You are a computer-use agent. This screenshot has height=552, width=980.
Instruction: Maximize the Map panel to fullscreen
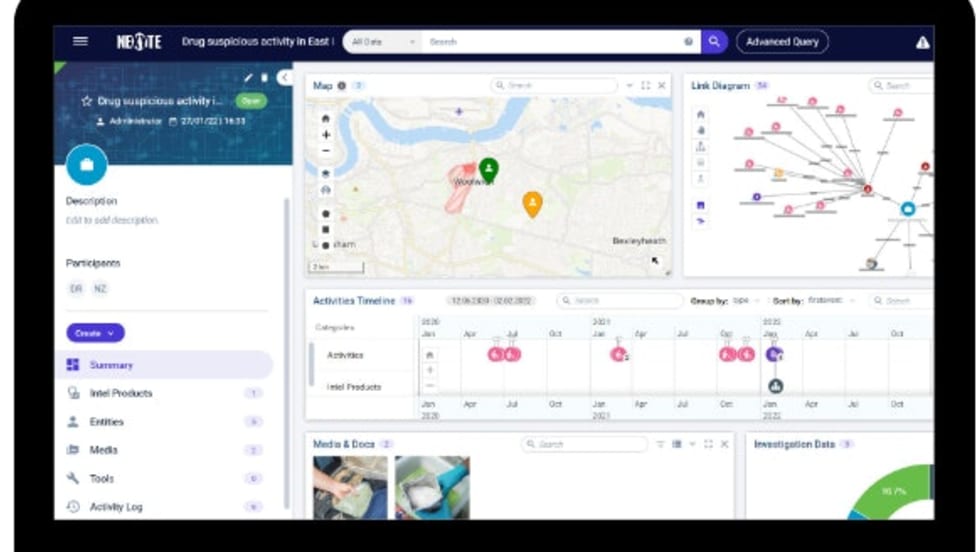[645, 86]
